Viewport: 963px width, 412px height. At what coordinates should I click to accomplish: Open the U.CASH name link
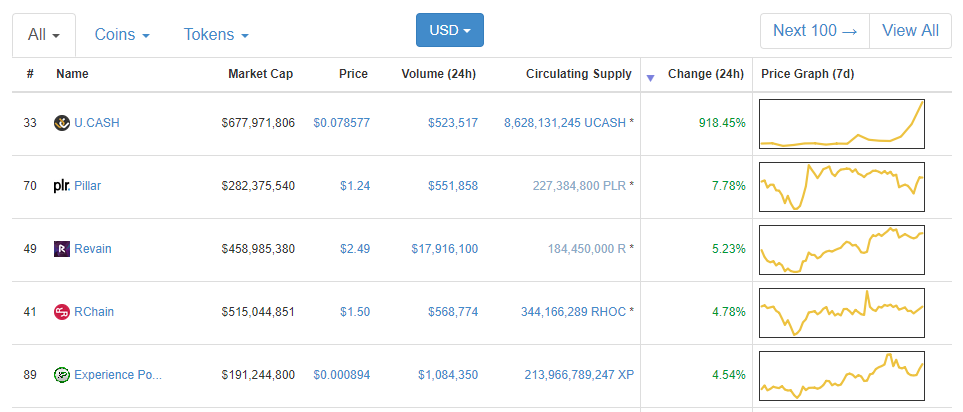[x=97, y=123]
